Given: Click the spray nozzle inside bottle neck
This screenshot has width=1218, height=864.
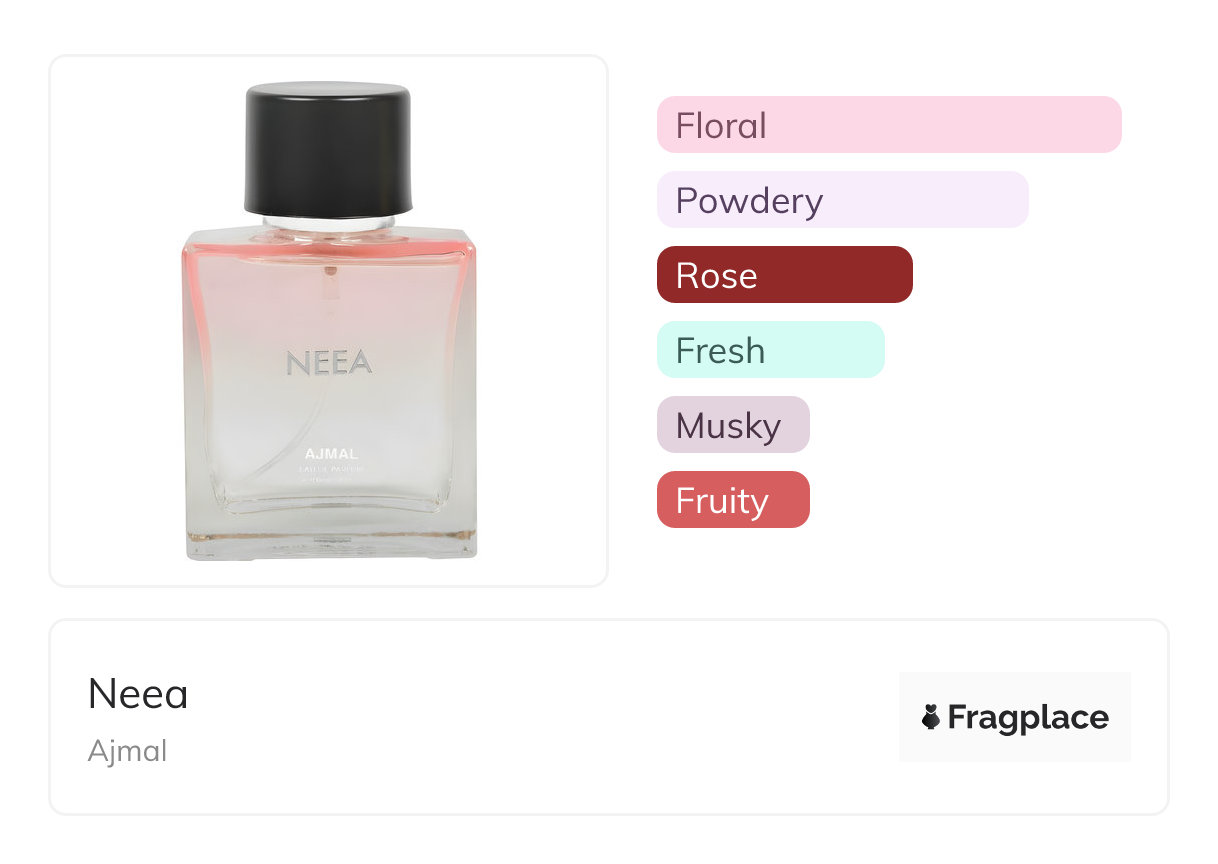Looking at the screenshot, I should click(x=330, y=272).
